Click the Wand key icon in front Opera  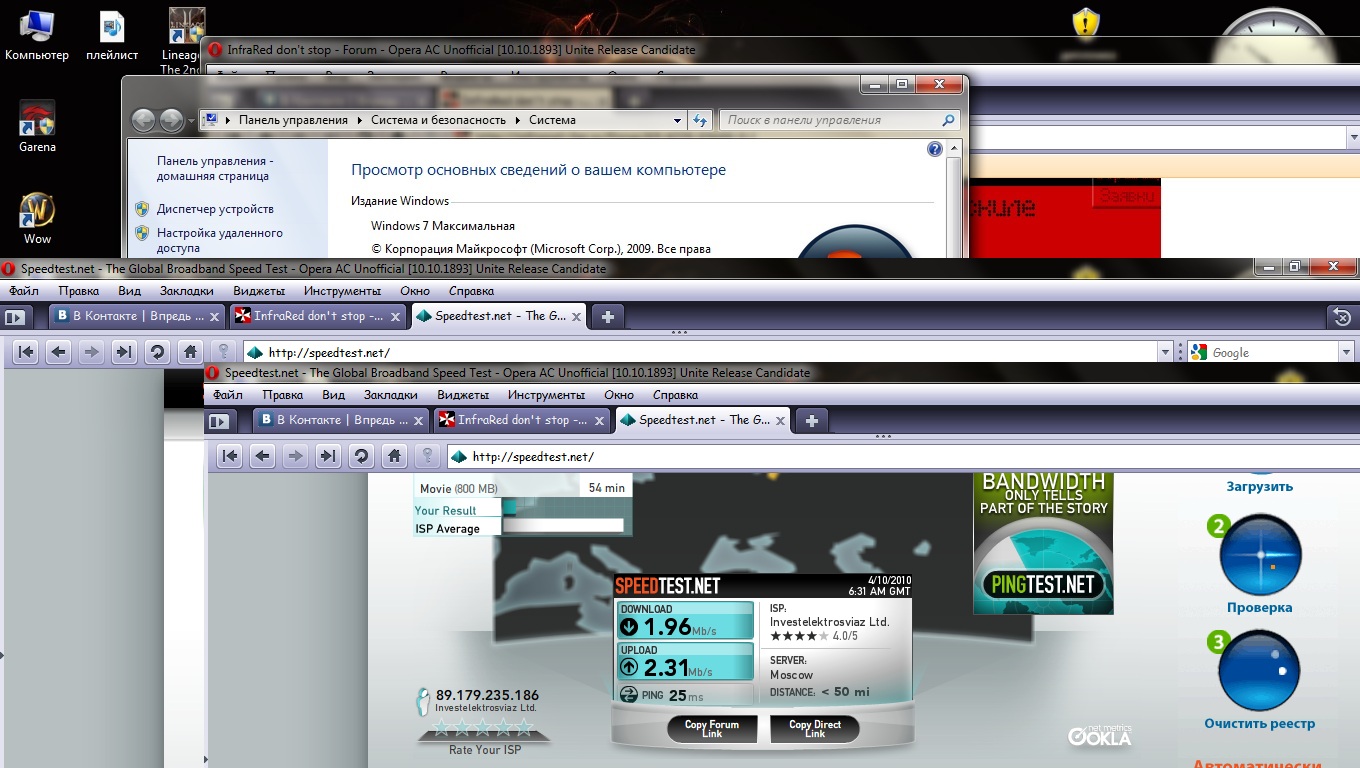pyautogui.click(x=427, y=456)
